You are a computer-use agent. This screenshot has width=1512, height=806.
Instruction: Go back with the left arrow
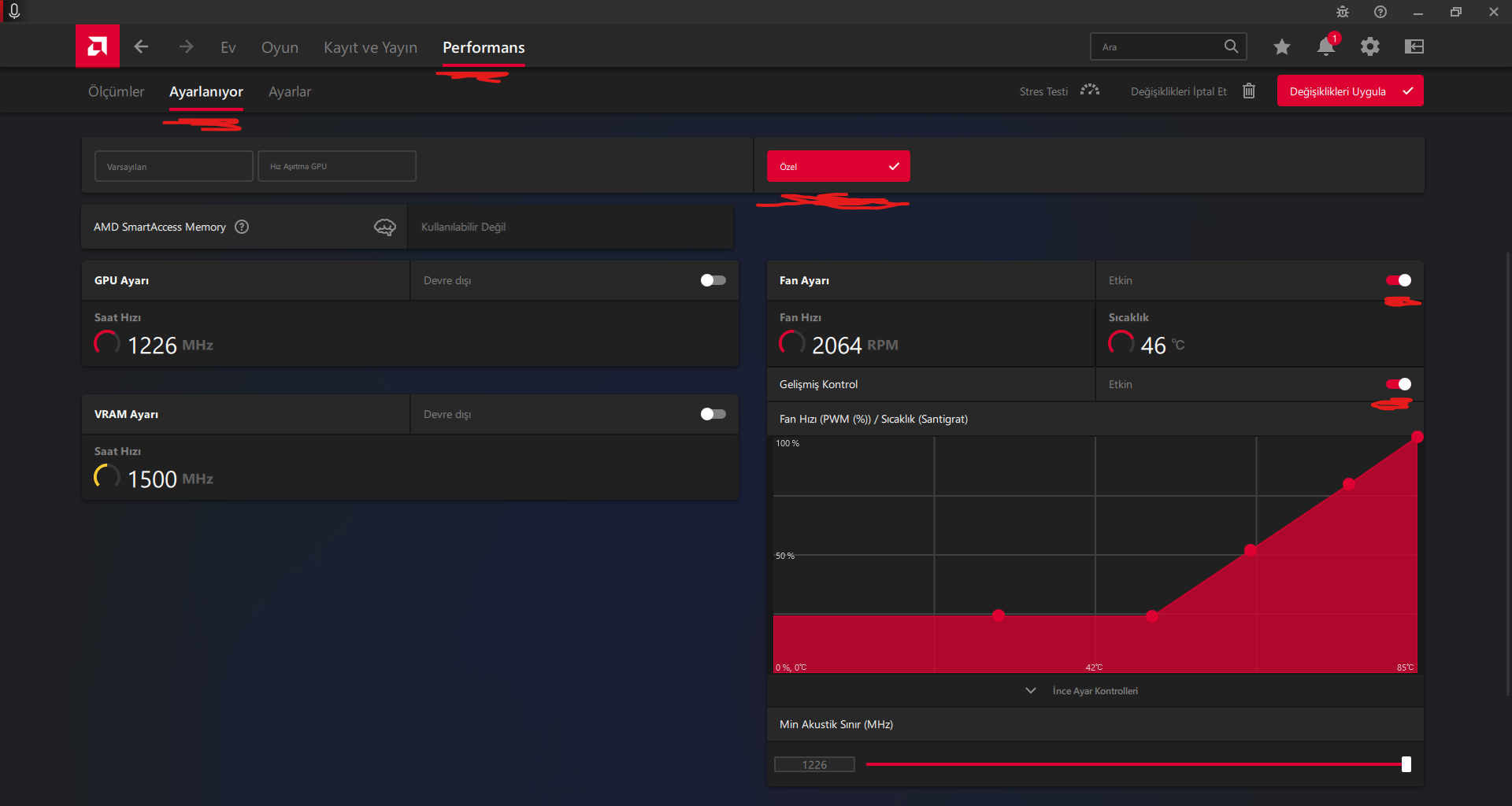142,46
